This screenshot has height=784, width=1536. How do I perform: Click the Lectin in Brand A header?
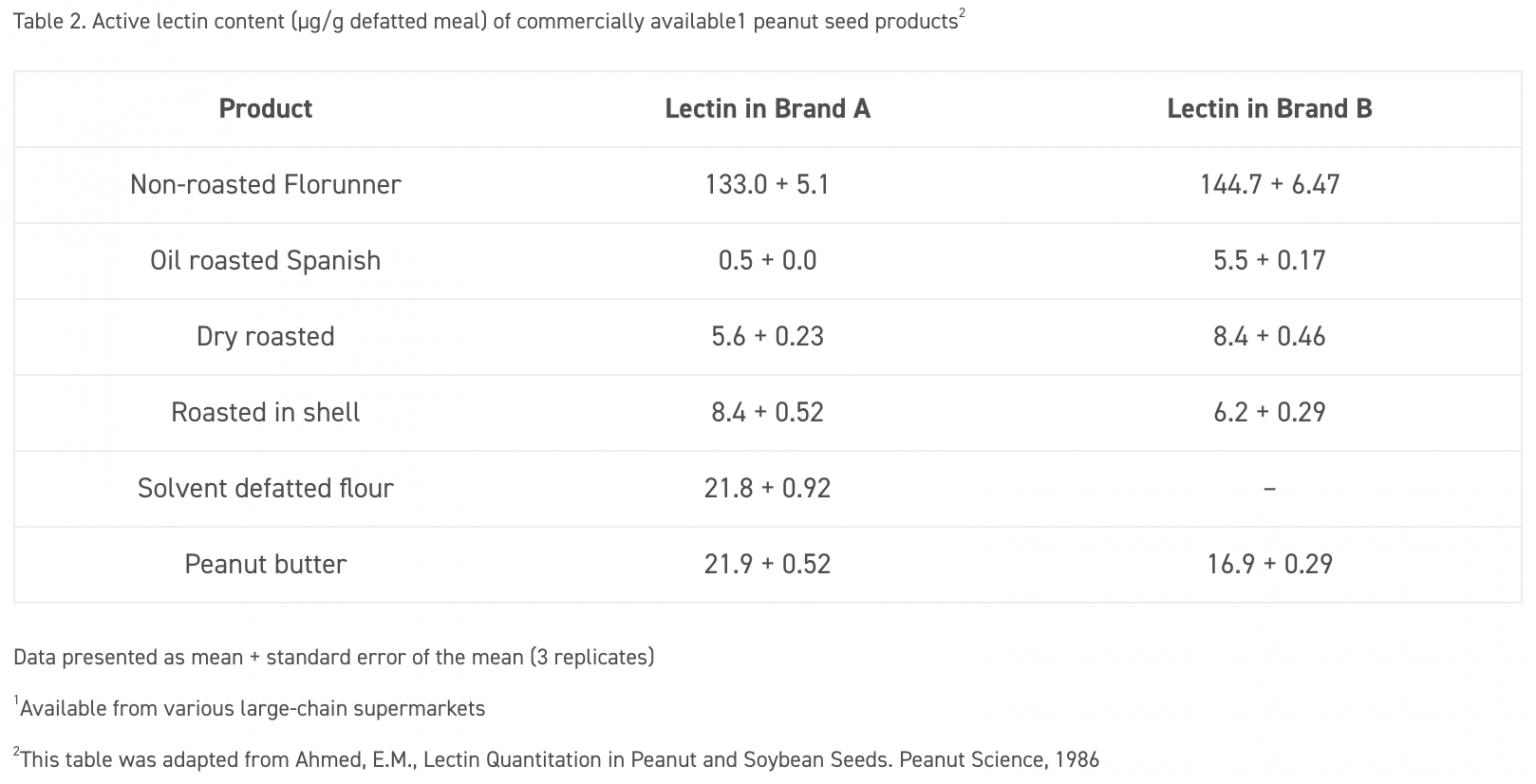pos(767,109)
